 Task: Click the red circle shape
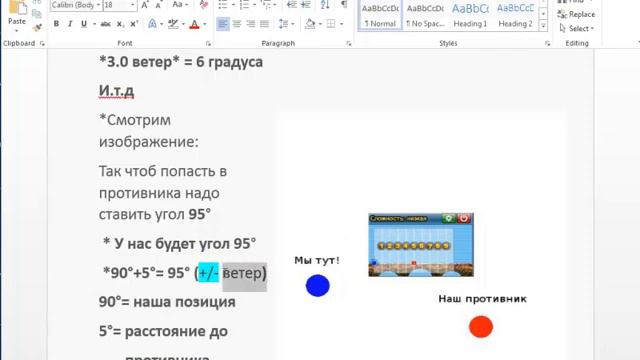point(481,327)
